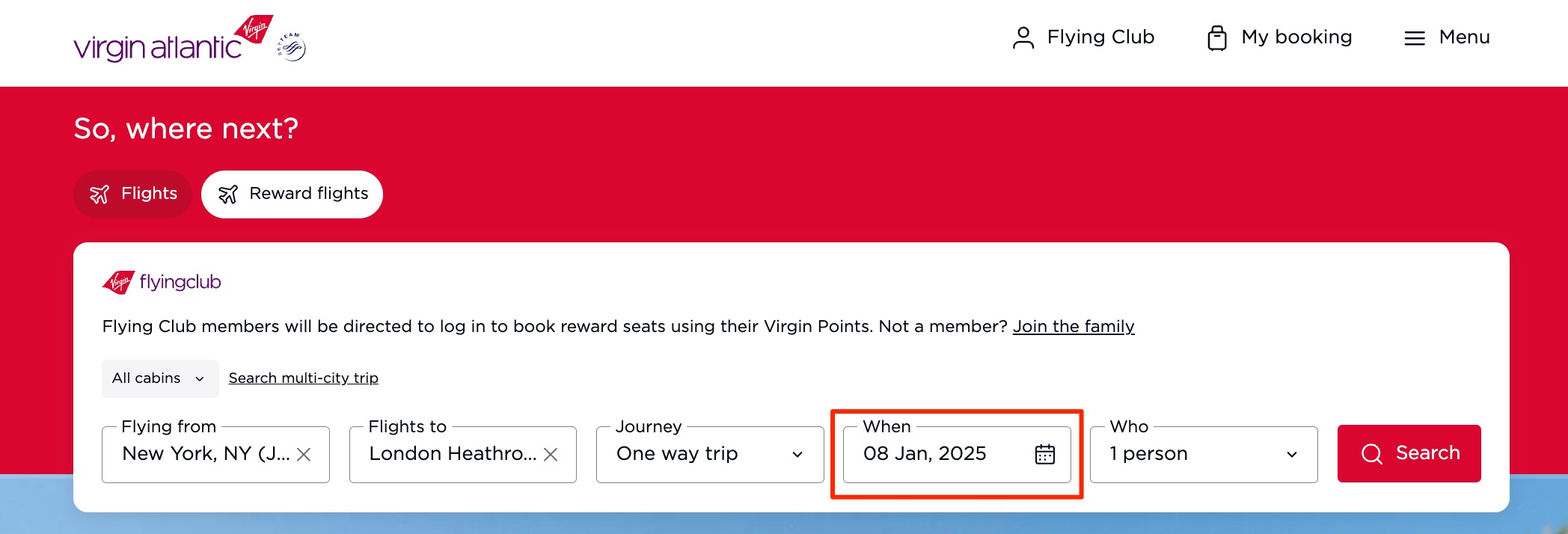Open Search multi-city trip
Viewport: 1568px width, 534px height.
point(303,378)
